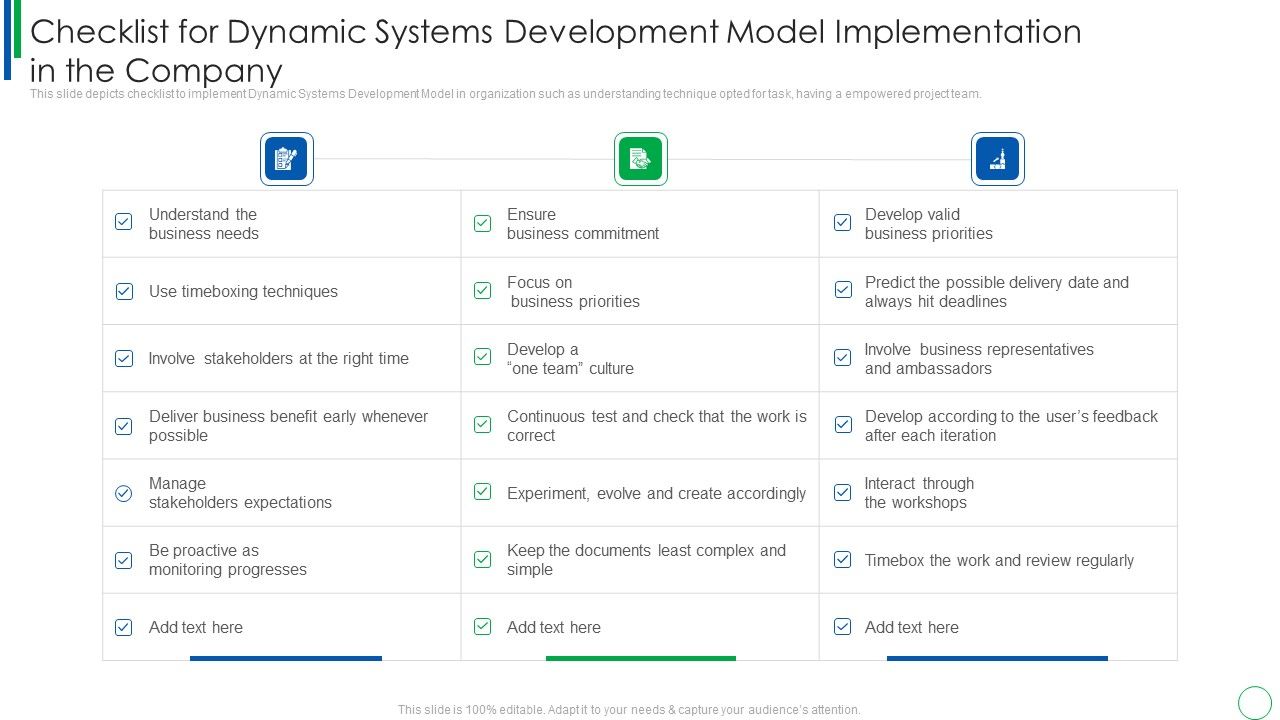Image resolution: width=1280 pixels, height=720 pixels.
Task: Toggle the Deliver business benefit early checkbox
Action: (124, 426)
